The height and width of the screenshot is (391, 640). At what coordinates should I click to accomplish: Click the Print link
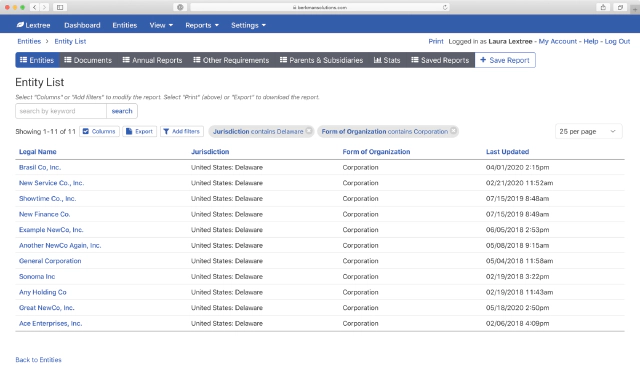[436, 41]
